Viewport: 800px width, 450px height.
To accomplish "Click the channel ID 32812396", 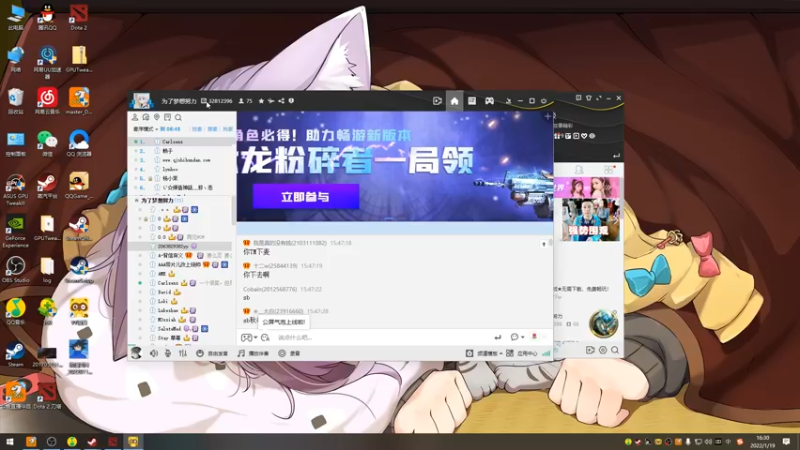I will tap(220, 101).
